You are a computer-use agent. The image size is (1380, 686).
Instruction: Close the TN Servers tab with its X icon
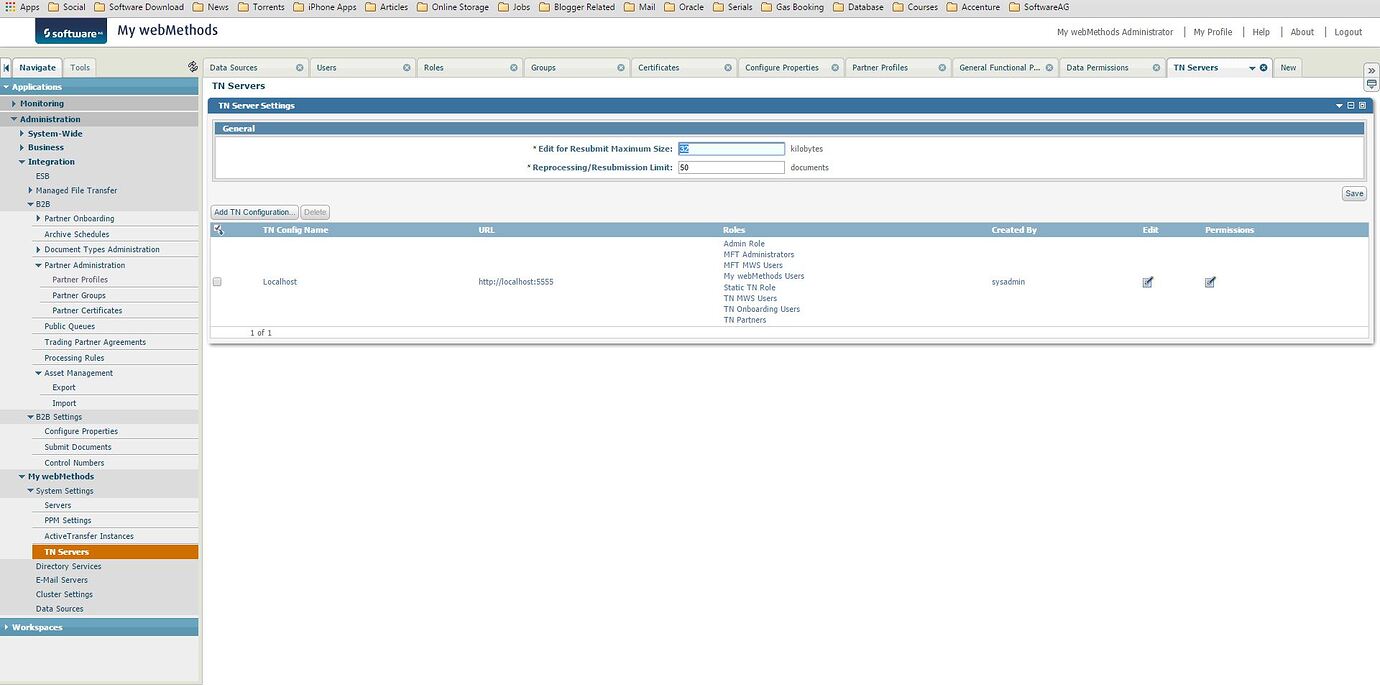click(x=1264, y=68)
